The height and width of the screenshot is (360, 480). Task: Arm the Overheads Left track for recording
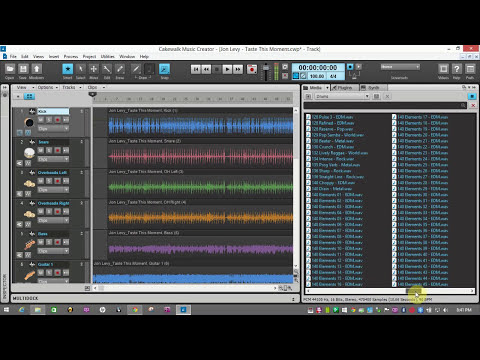point(57,181)
